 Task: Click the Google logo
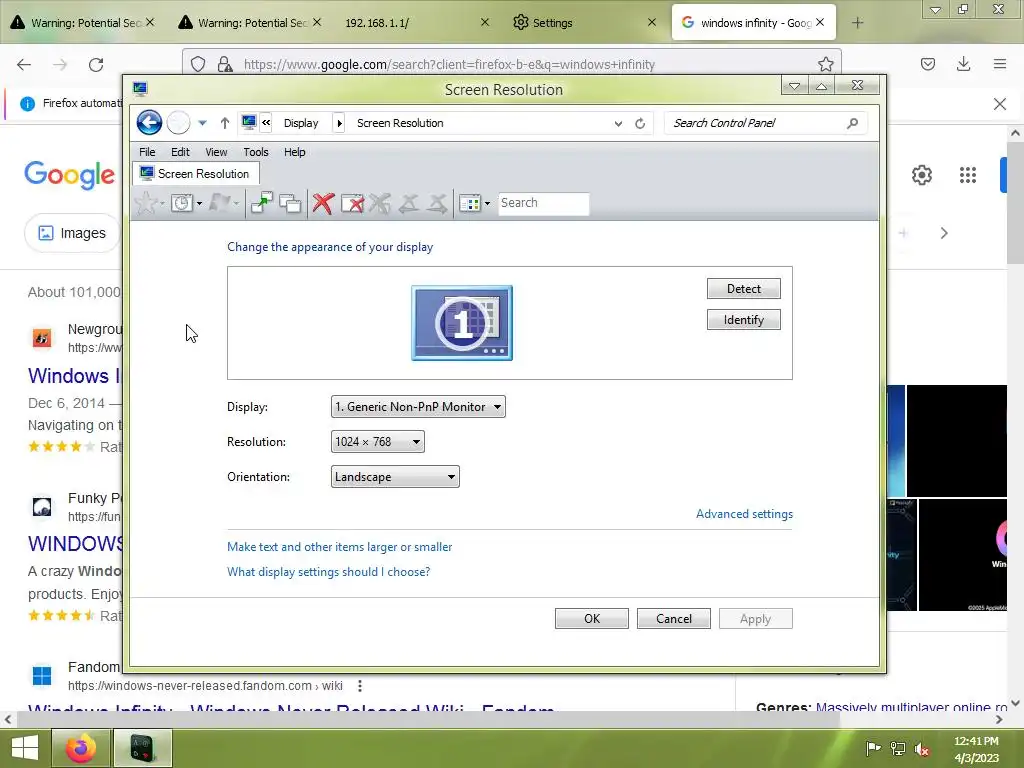click(69, 175)
